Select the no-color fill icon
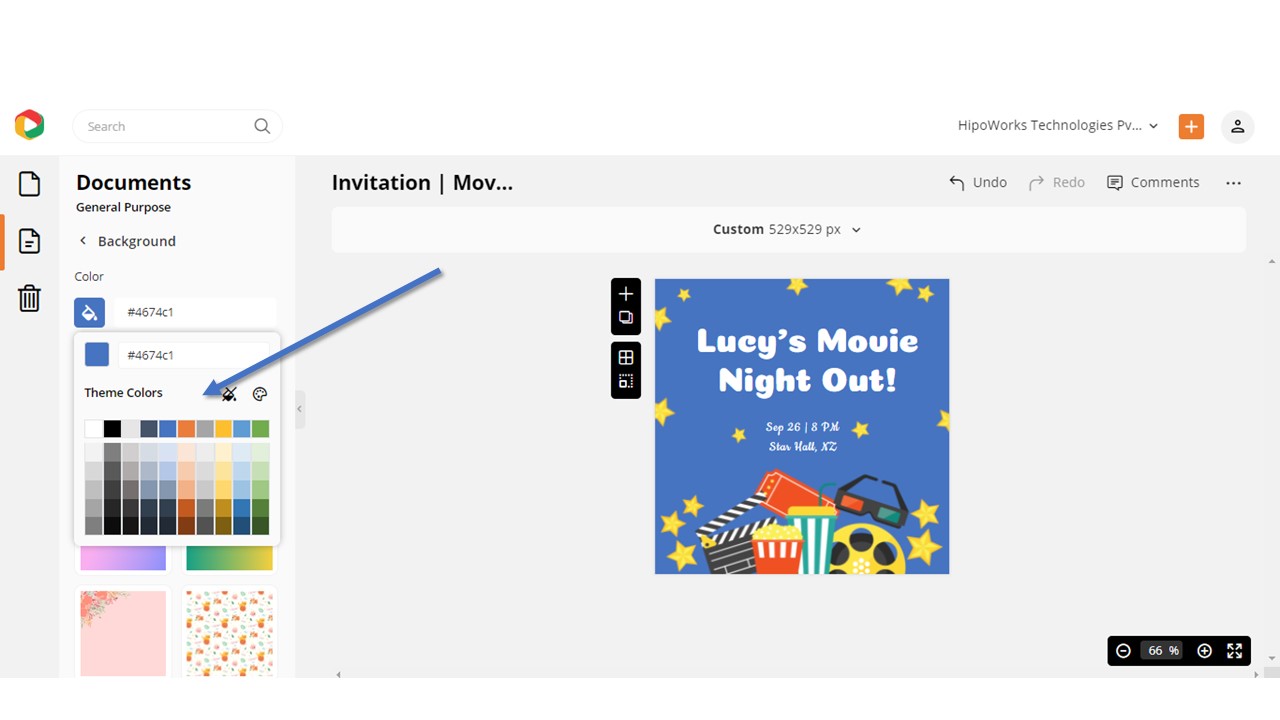The height and width of the screenshot is (720, 1280). click(x=228, y=393)
